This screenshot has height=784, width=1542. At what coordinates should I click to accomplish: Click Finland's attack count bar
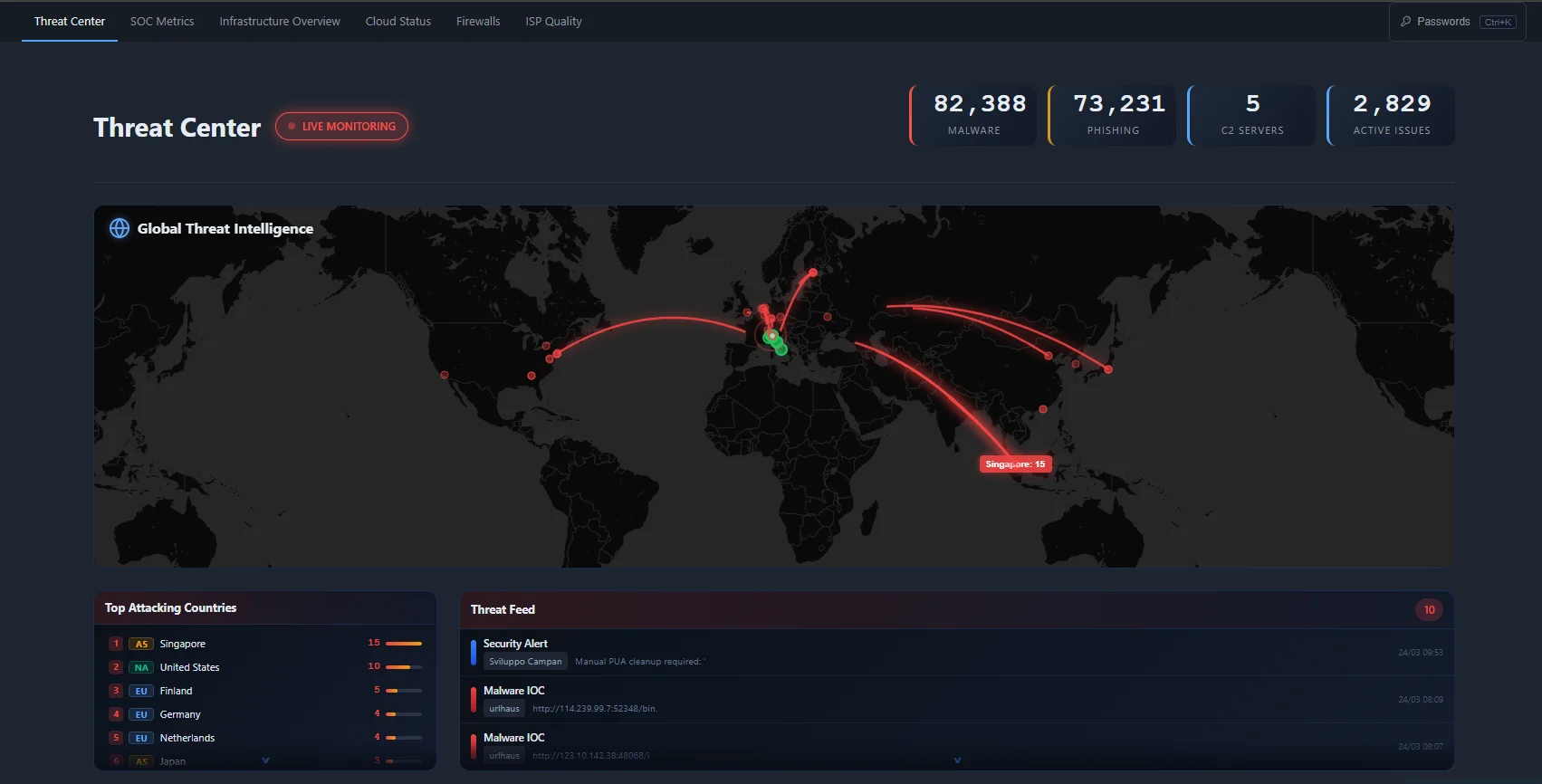404,691
